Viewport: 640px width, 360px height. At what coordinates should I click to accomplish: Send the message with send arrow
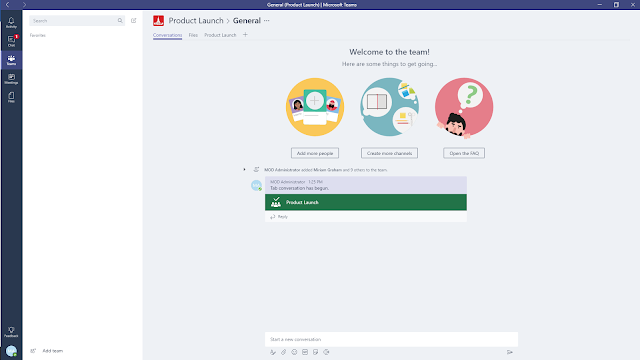click(510, 352)
